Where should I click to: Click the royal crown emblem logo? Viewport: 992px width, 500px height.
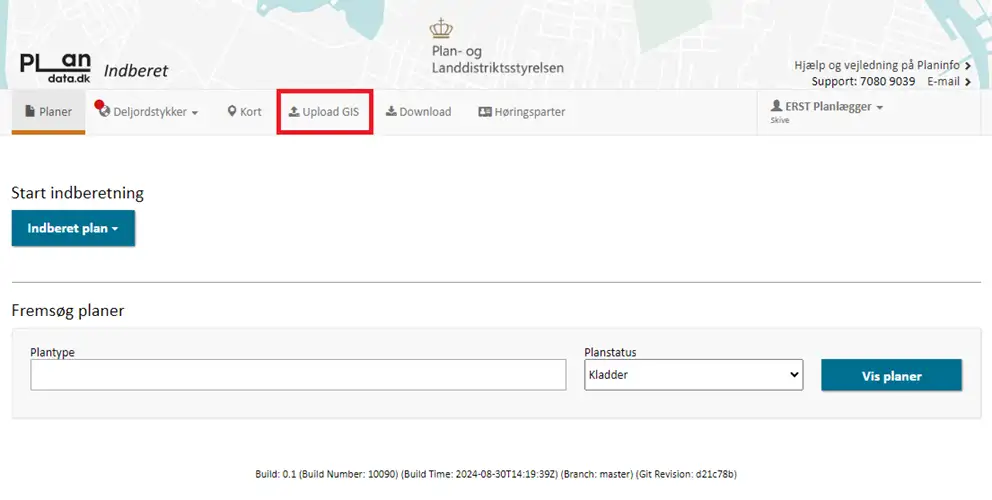point(441,29)
